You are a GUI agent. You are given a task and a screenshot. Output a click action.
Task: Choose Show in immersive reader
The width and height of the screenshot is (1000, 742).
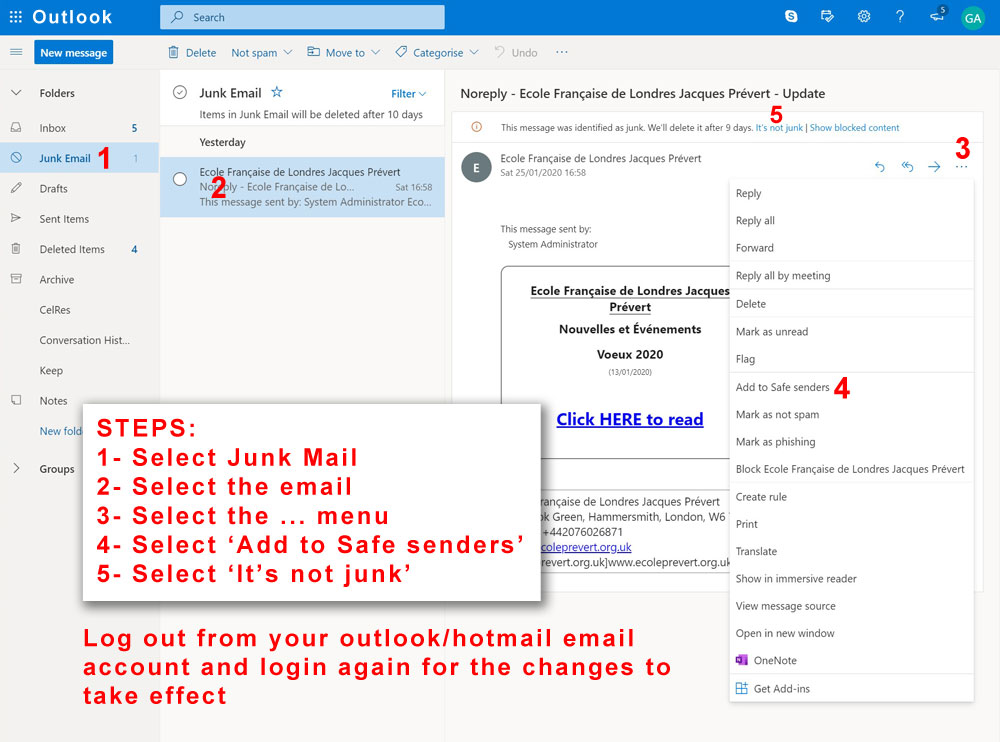(851, 579)
